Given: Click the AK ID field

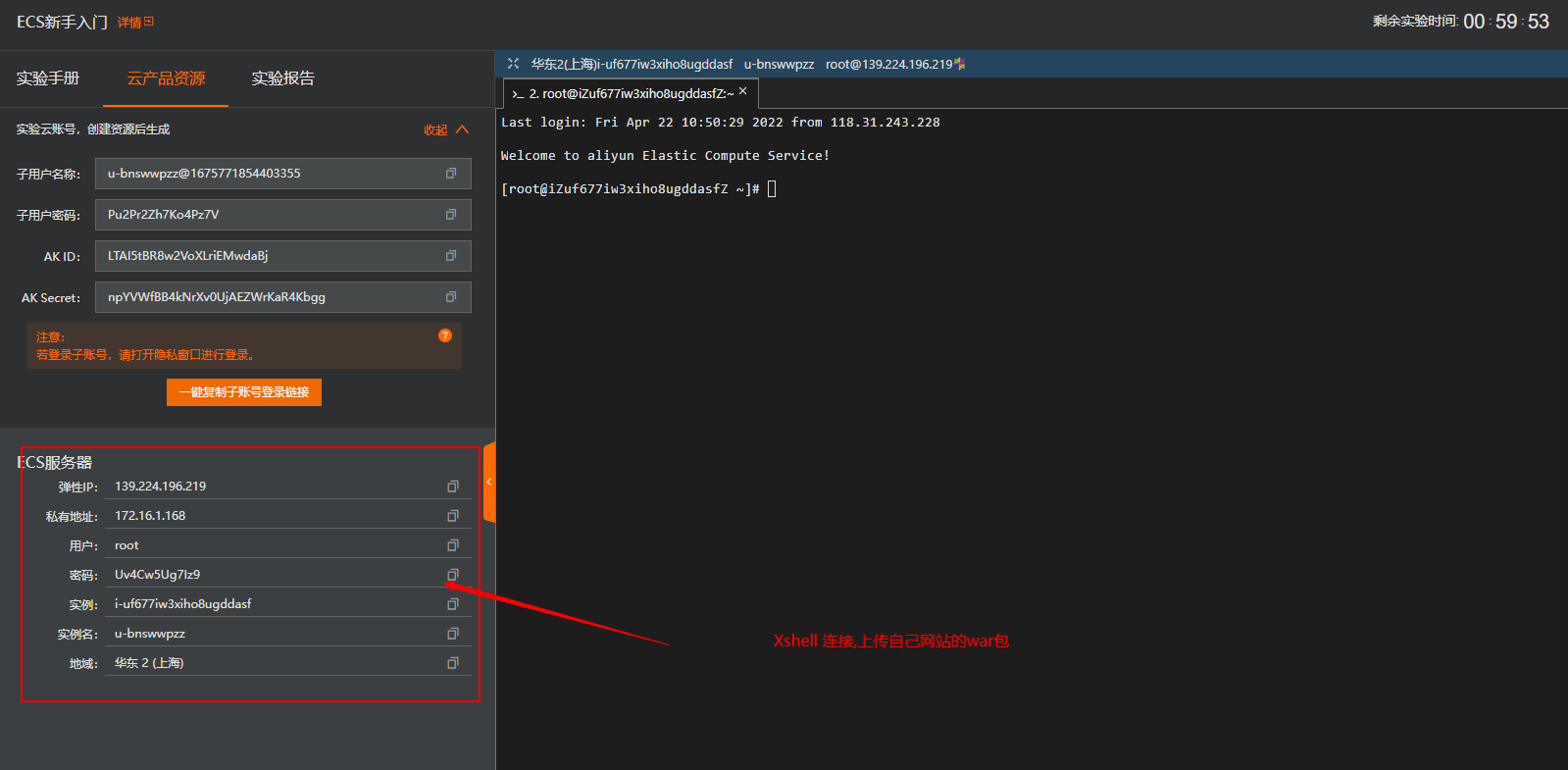Looking at the screenshot, I should coord(283,256).
